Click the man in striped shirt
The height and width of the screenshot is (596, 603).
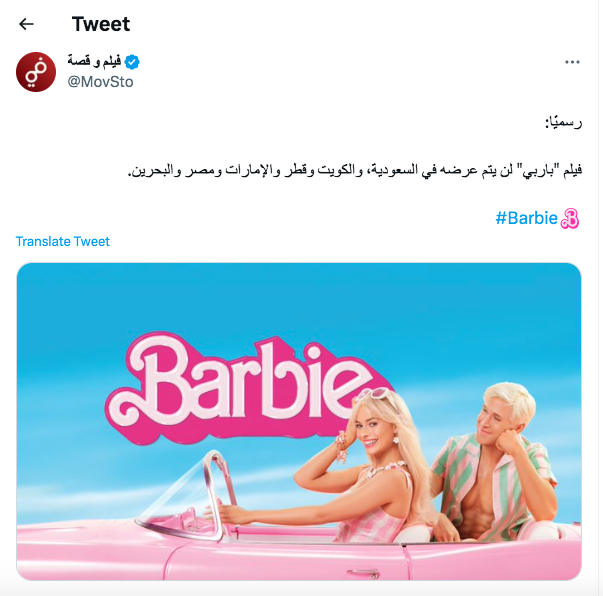(496, 463)
